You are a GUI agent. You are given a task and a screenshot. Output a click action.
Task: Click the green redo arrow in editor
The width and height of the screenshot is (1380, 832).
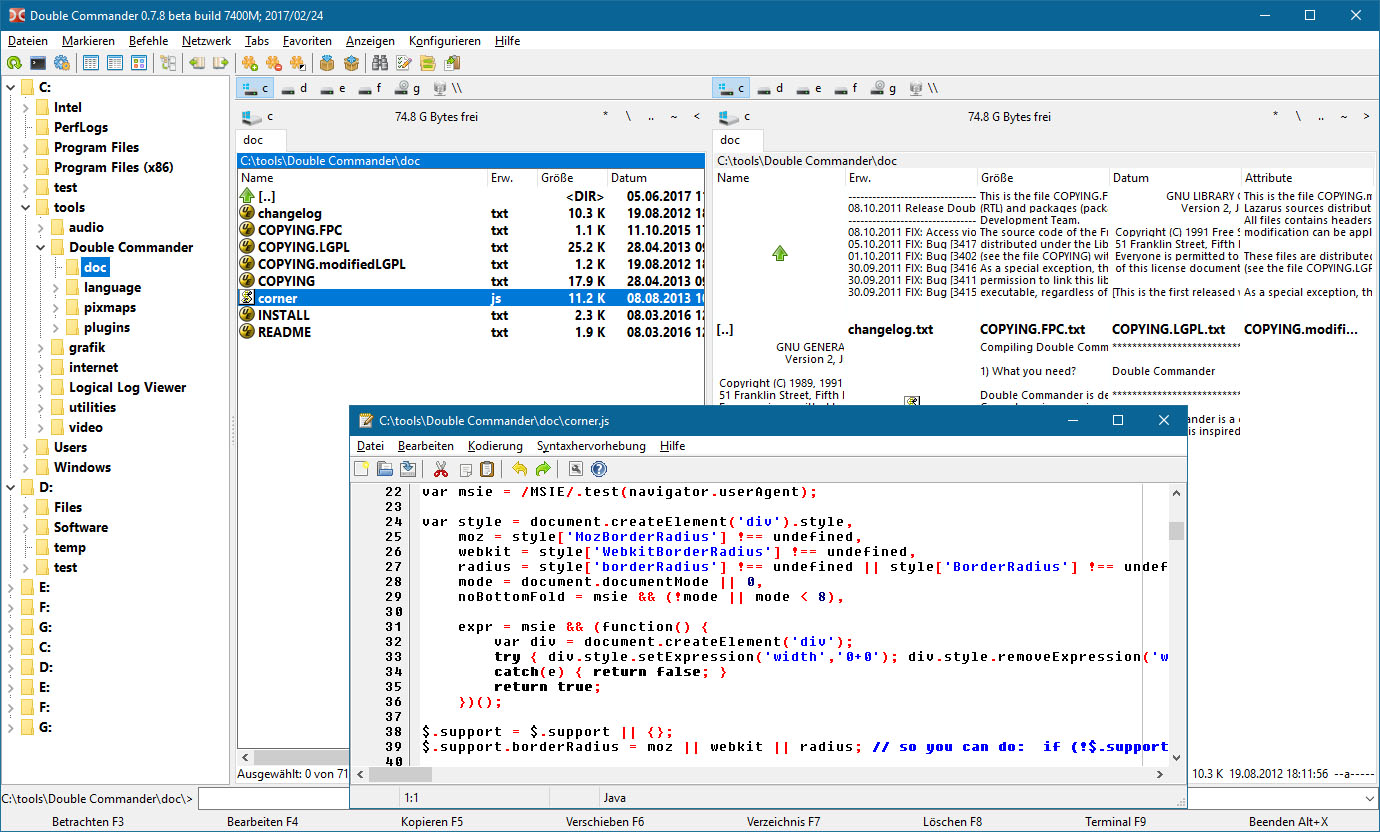pyautogui.click(x=543, y=469)
